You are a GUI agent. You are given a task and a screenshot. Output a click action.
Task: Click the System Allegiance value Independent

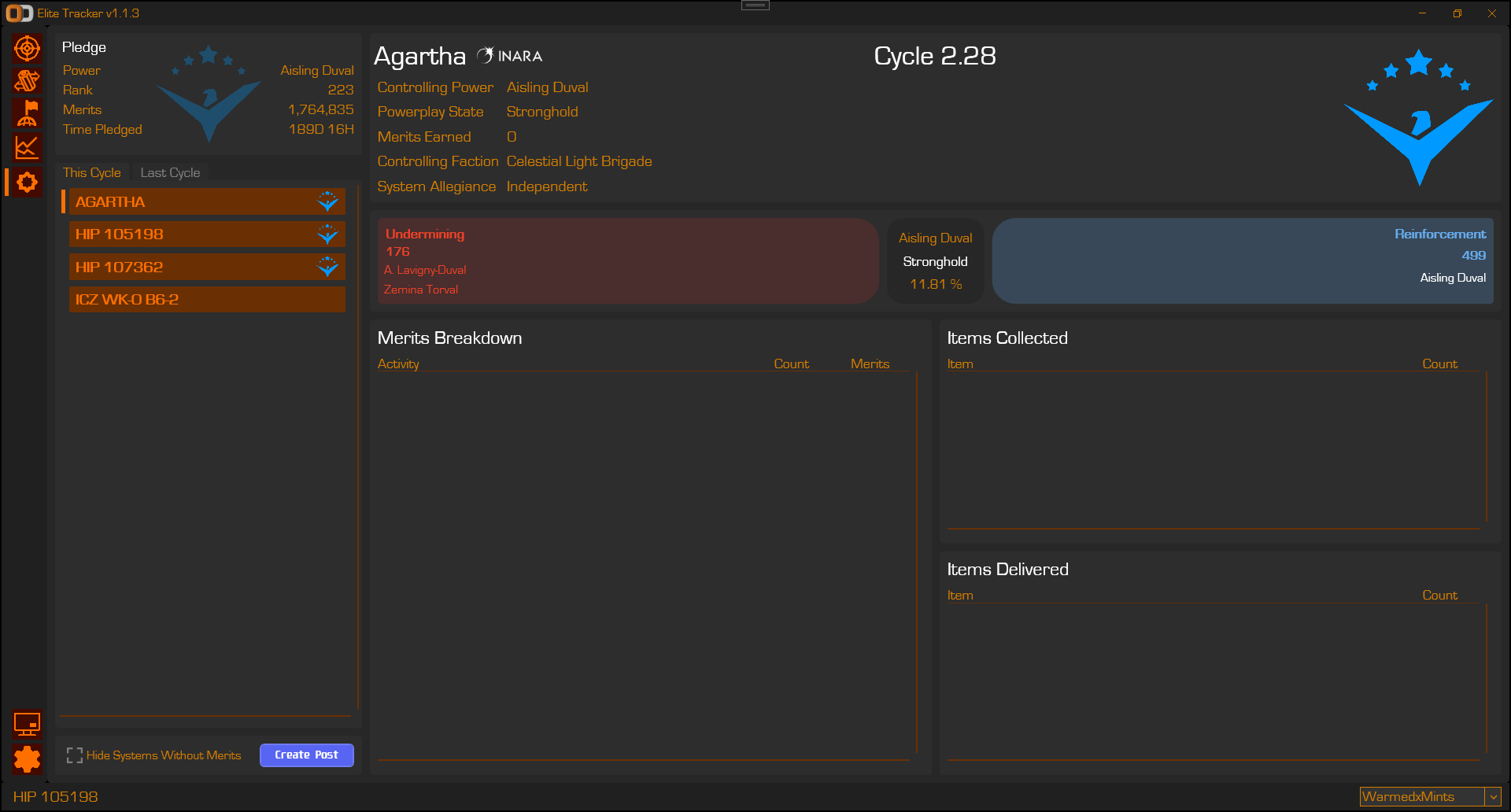pos(547,186)
